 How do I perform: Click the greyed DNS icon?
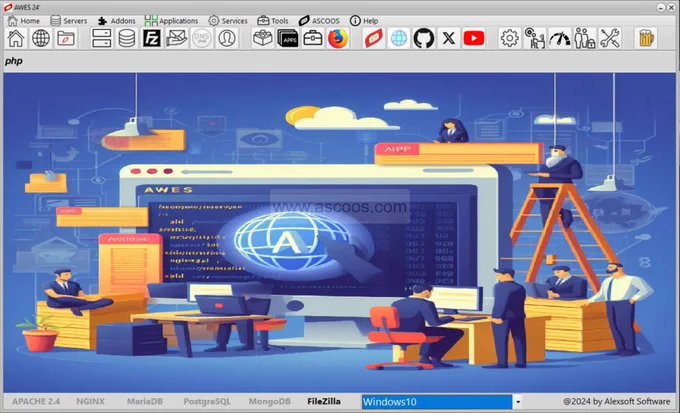coord(202,38)
